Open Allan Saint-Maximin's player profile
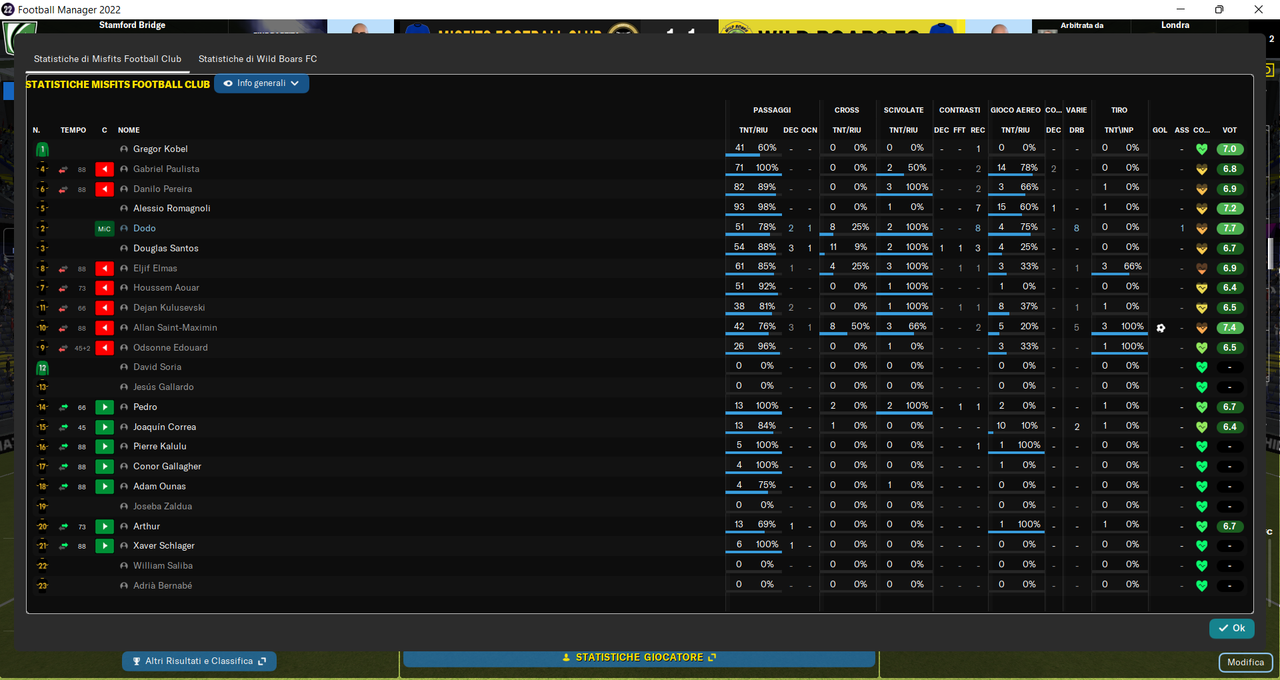Screen dimensions: 1280x680 pos(175,328)
